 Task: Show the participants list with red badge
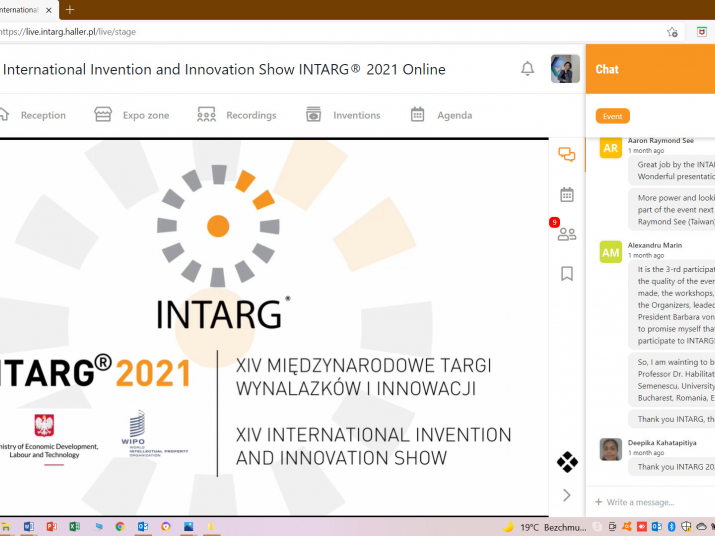pos(566,234)
